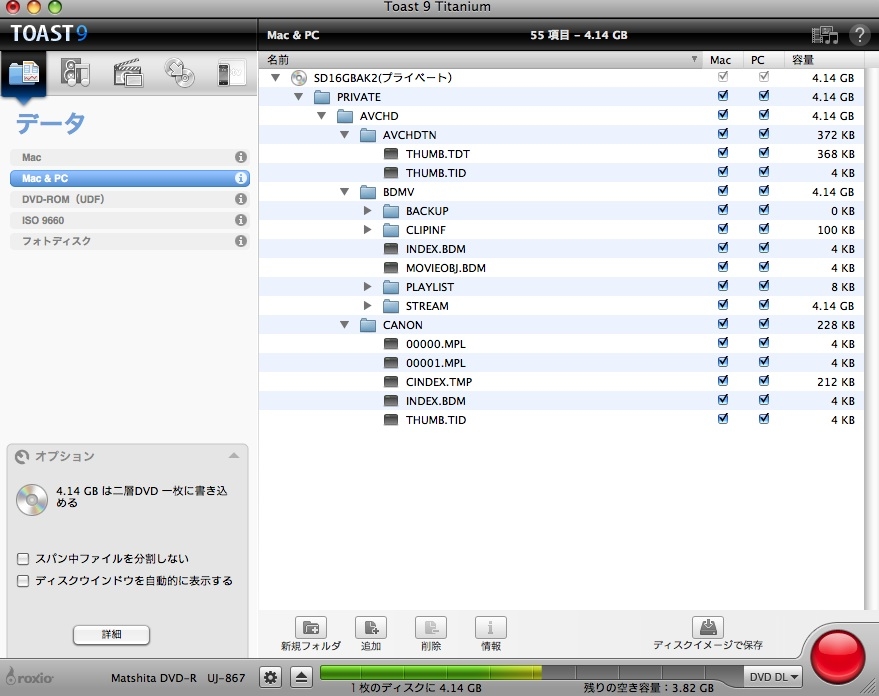Collapse the AVCHDTN folder

click(345, 135)
